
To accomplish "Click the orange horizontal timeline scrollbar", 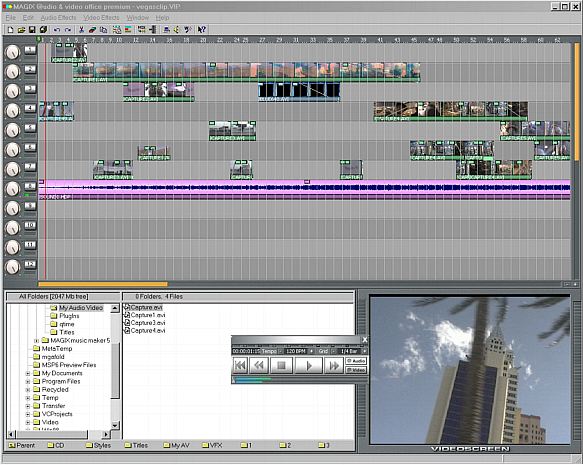I will pos(103,284).
